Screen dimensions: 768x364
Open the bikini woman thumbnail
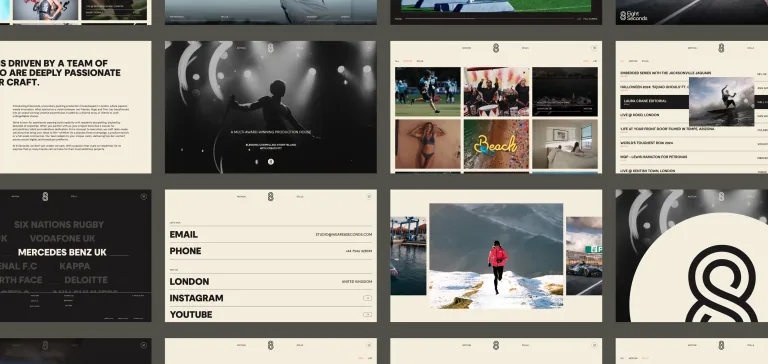[x=428, y=144]
